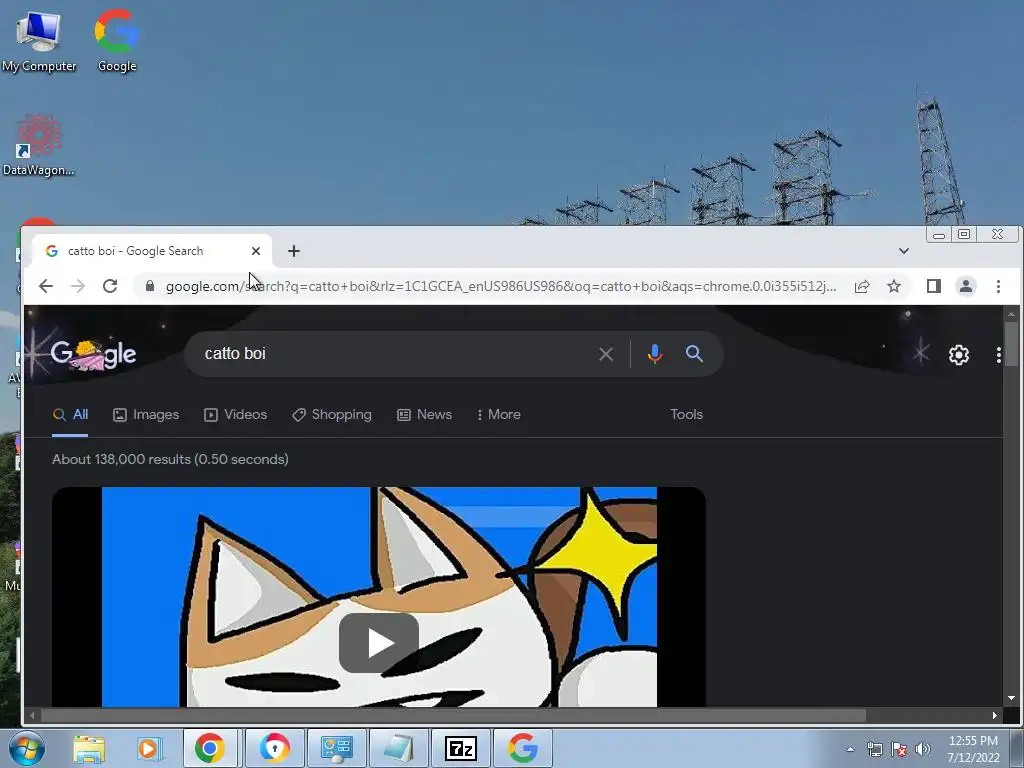The height and width of the screenshot is (768, 1024).
Task: Share this page from address bar
Action: pyautogui.click(x=862, y=286)
